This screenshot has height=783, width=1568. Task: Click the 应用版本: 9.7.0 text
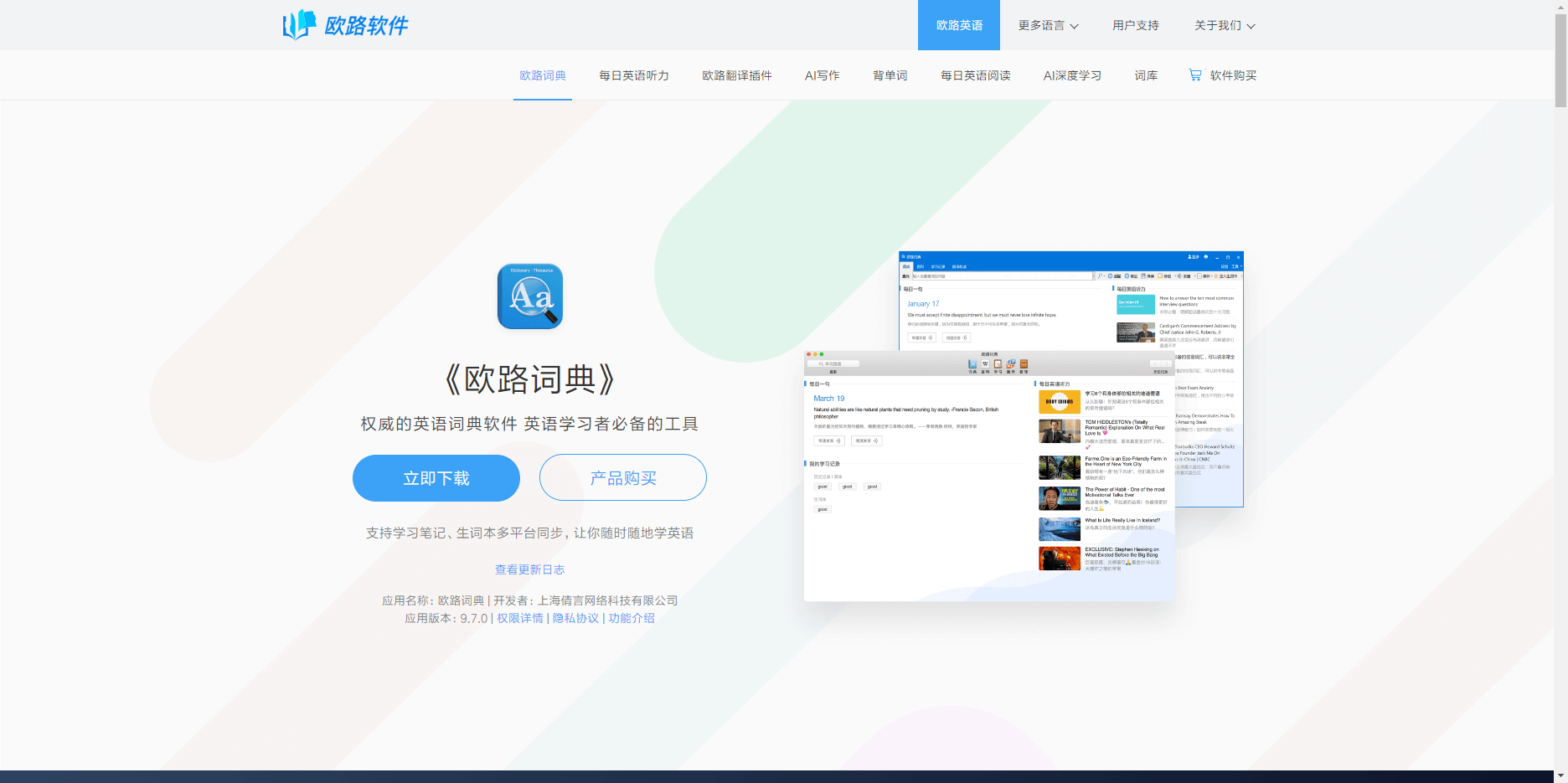pos(446,618)
